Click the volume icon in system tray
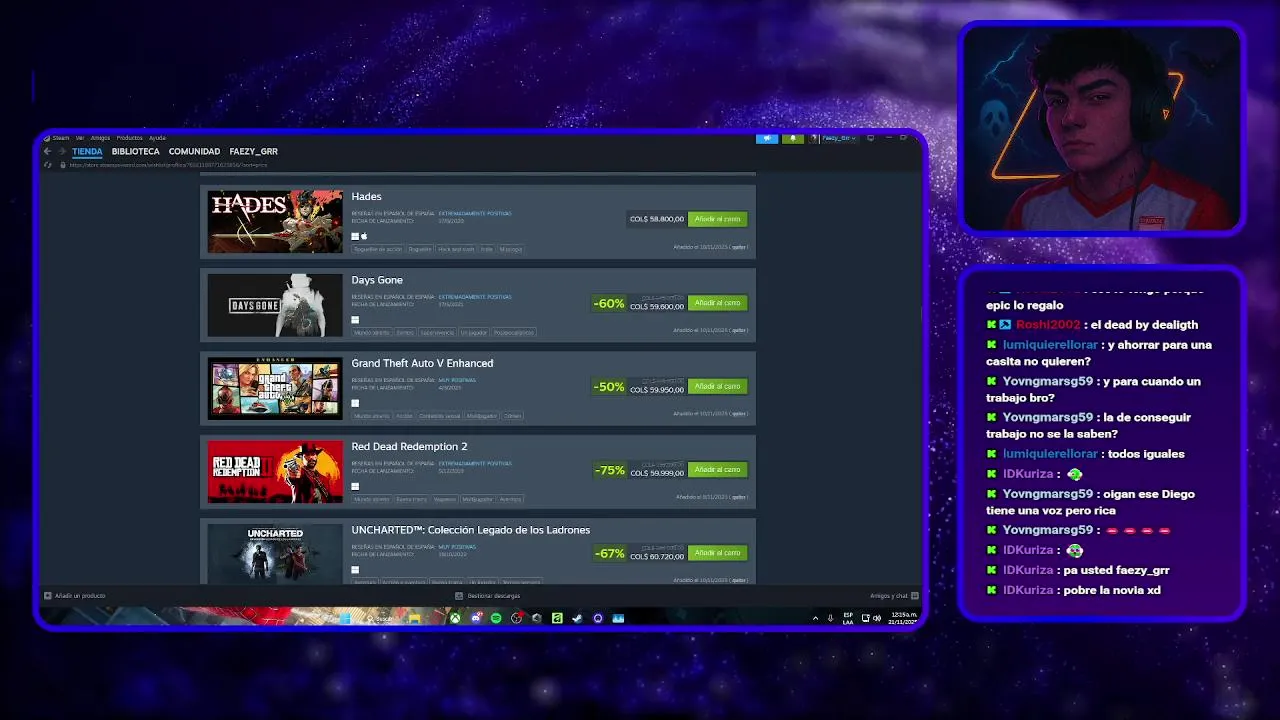The height and width of the screenshot is (720, 1280). (877, 618)
